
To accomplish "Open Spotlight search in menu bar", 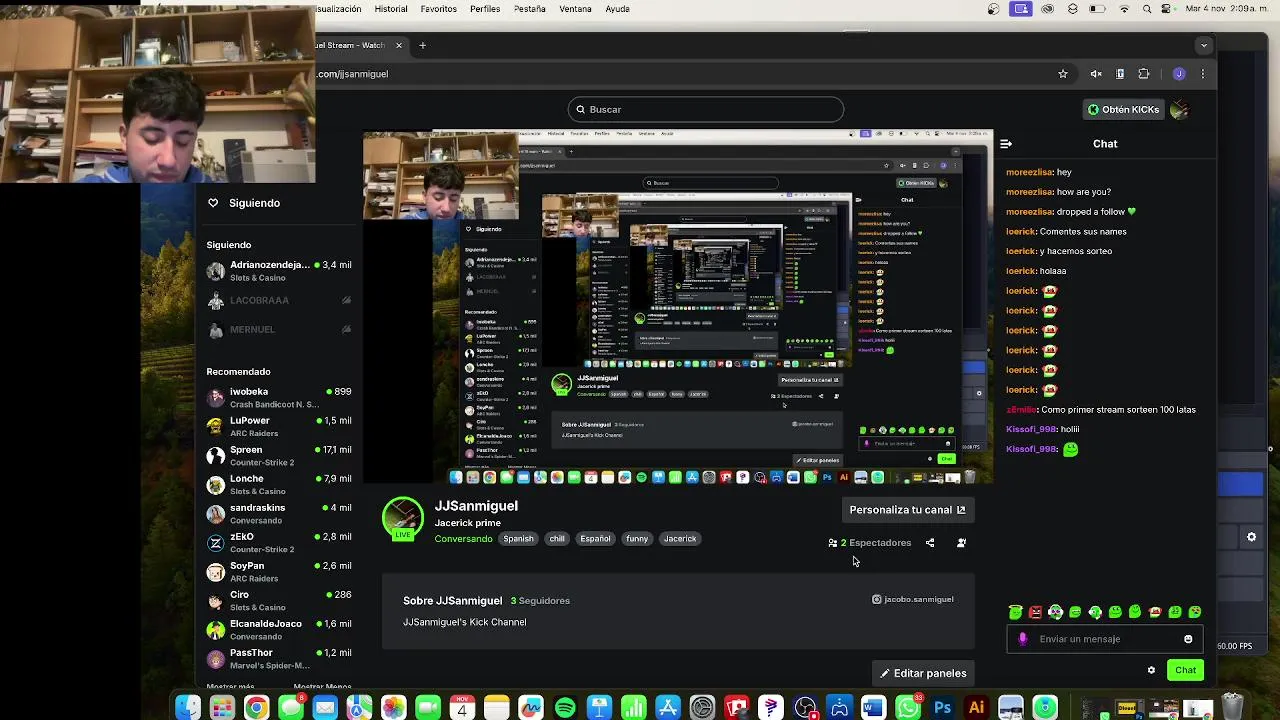I will [x=1147, y=9].
